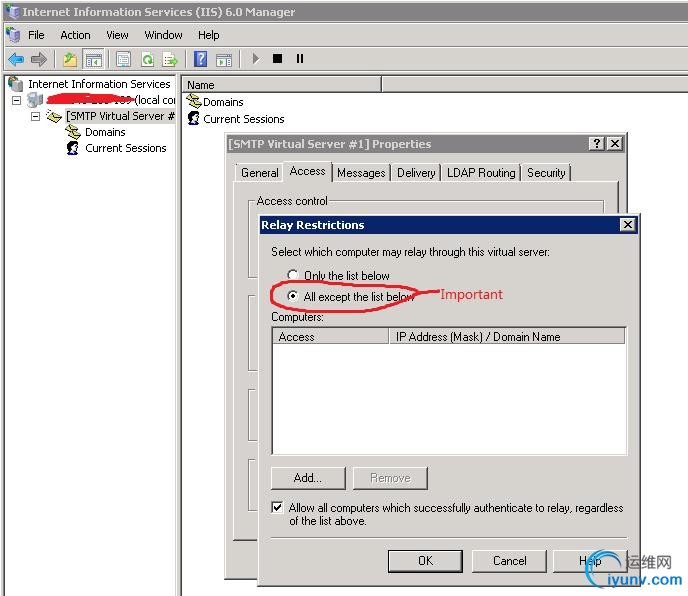Screen dimensions: 688x596
Task: Stop the server with the stop icon
Action: [x=277, y=58]
